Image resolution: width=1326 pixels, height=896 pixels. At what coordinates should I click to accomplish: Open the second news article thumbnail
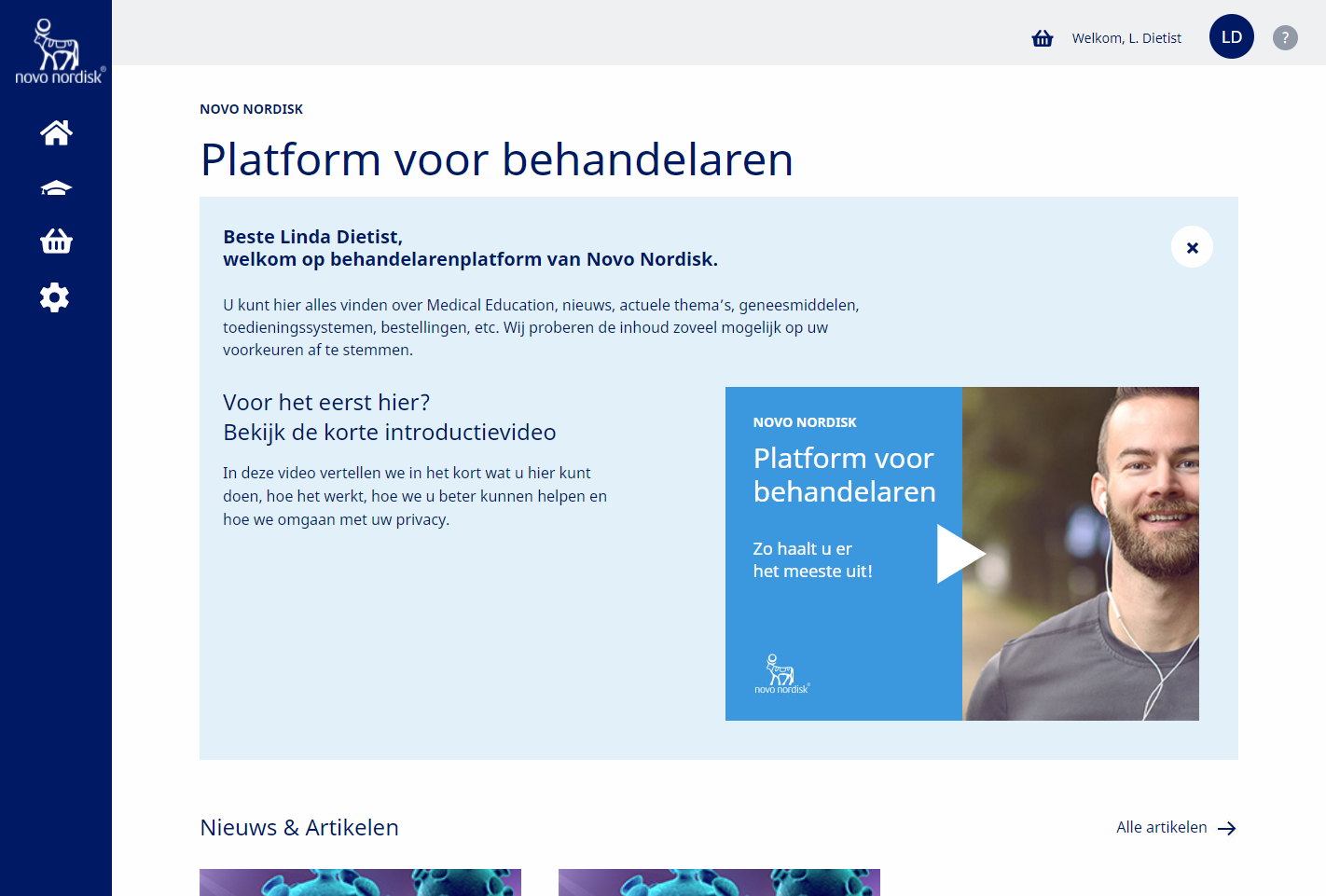[x=719, y=882]
